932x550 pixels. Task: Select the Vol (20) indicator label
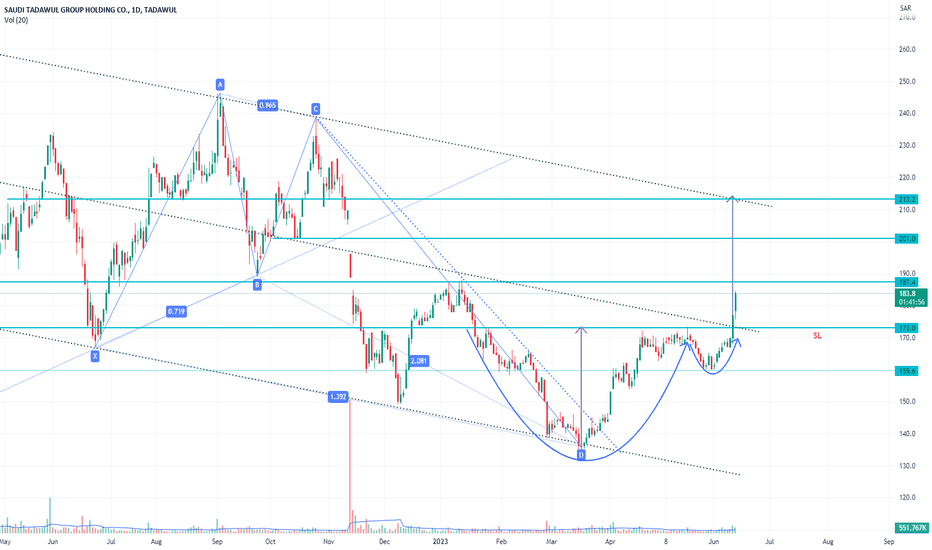(x=15, y=20)
